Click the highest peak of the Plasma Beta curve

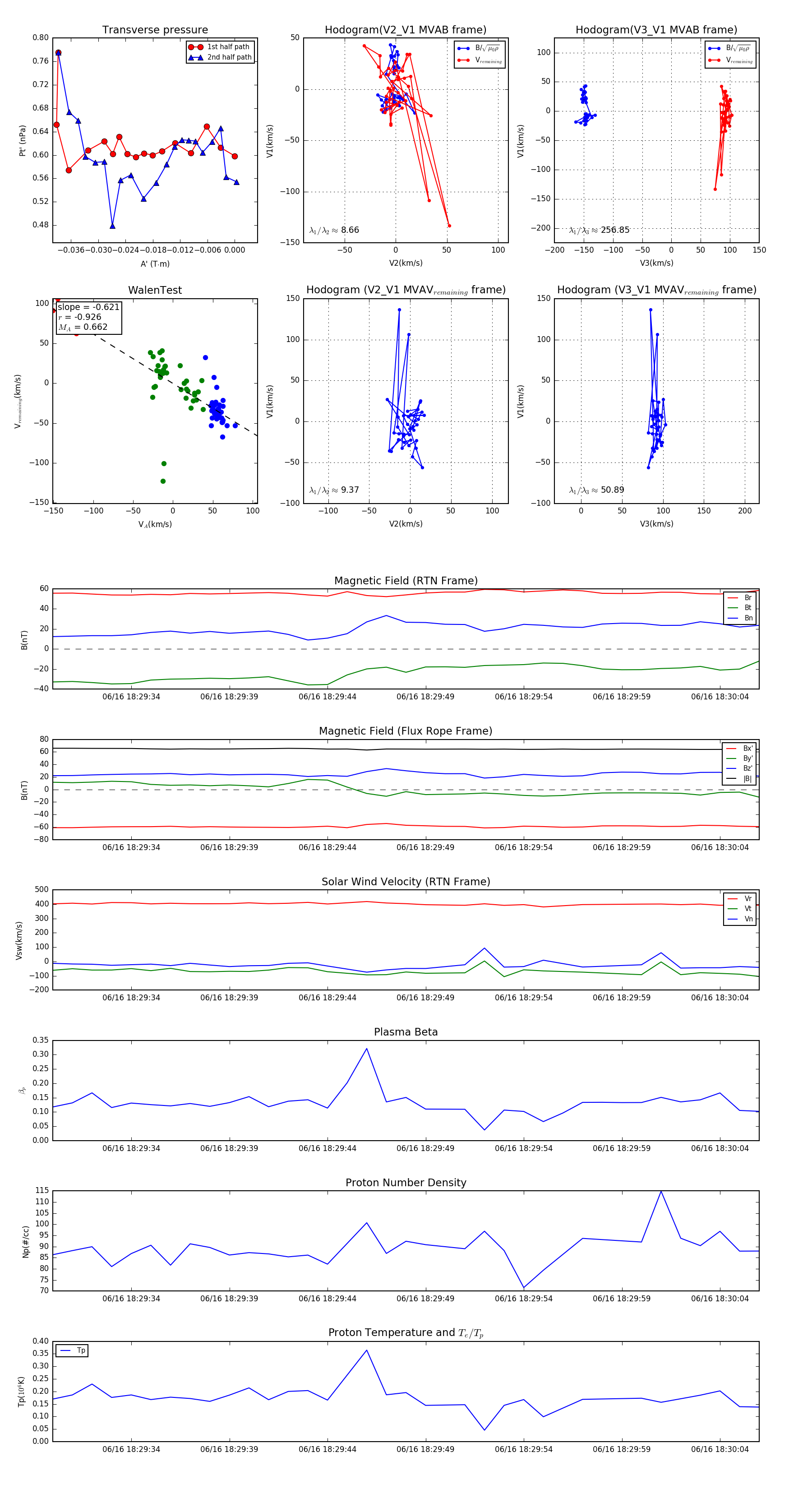pos(366,1049)
